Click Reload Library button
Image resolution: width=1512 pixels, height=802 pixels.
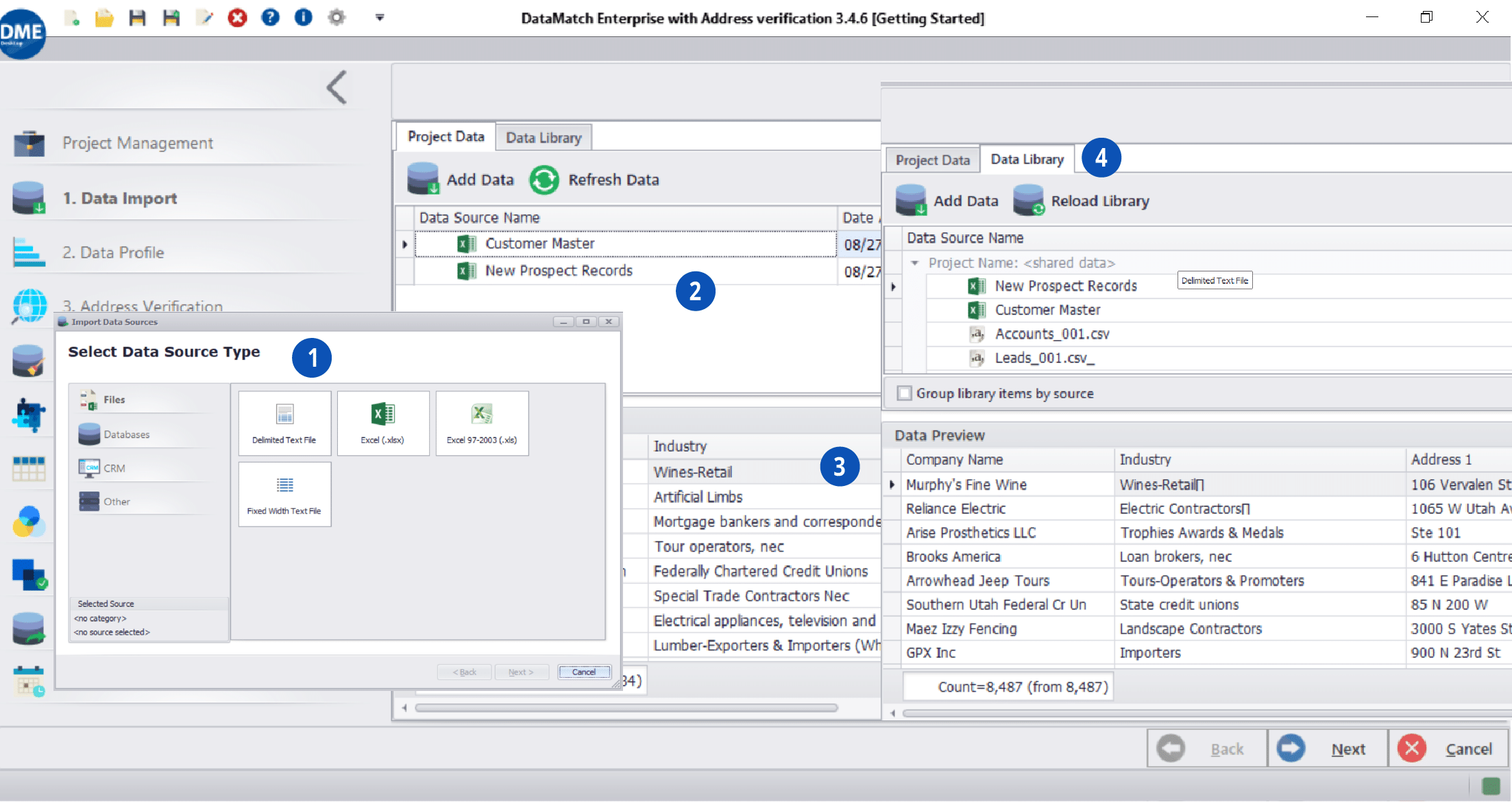coord(1081,201)
